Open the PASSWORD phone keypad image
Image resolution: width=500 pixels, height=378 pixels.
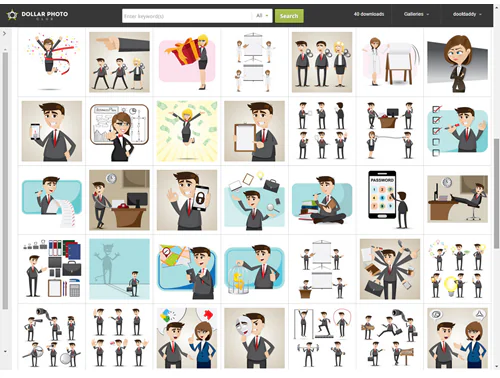pyautogui.click(x=390, y=200)
